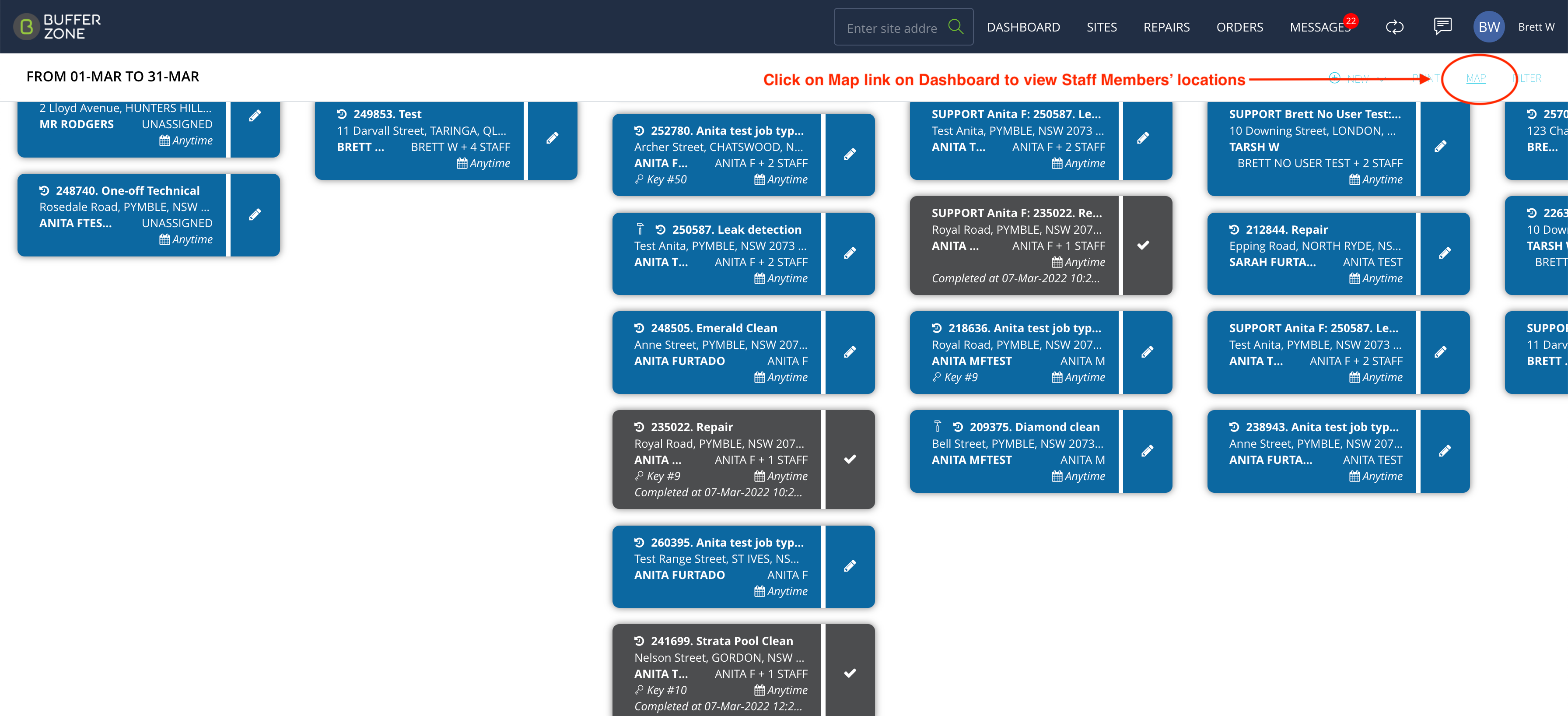
Task: Open the 248740 One-off Technical title
Action: [x=128, y=190]
